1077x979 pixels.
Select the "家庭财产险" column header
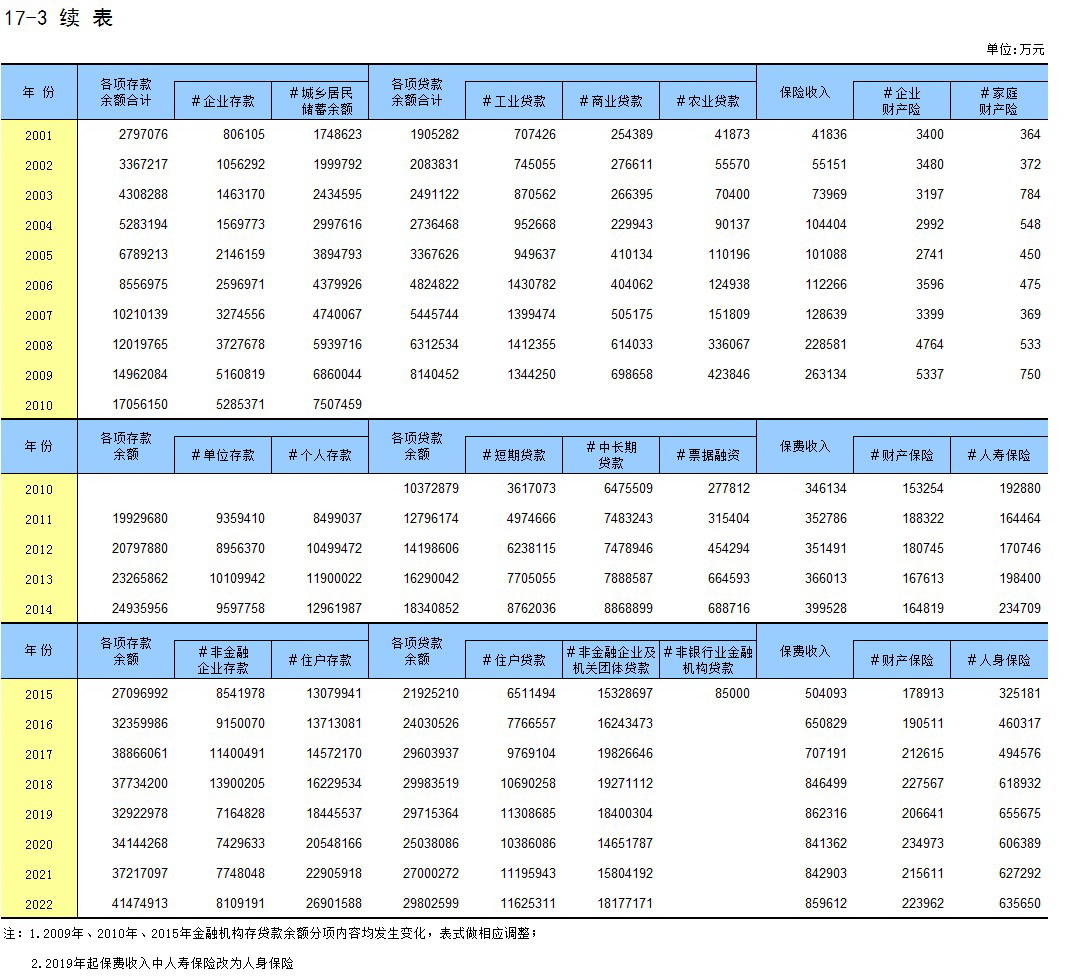pyautogui.click(x=998, y=101)
